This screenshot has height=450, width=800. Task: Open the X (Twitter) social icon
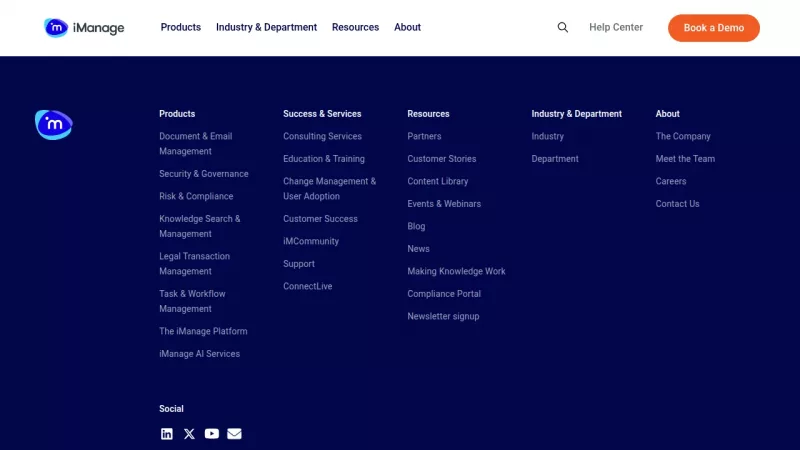click(x=189, y=434)
